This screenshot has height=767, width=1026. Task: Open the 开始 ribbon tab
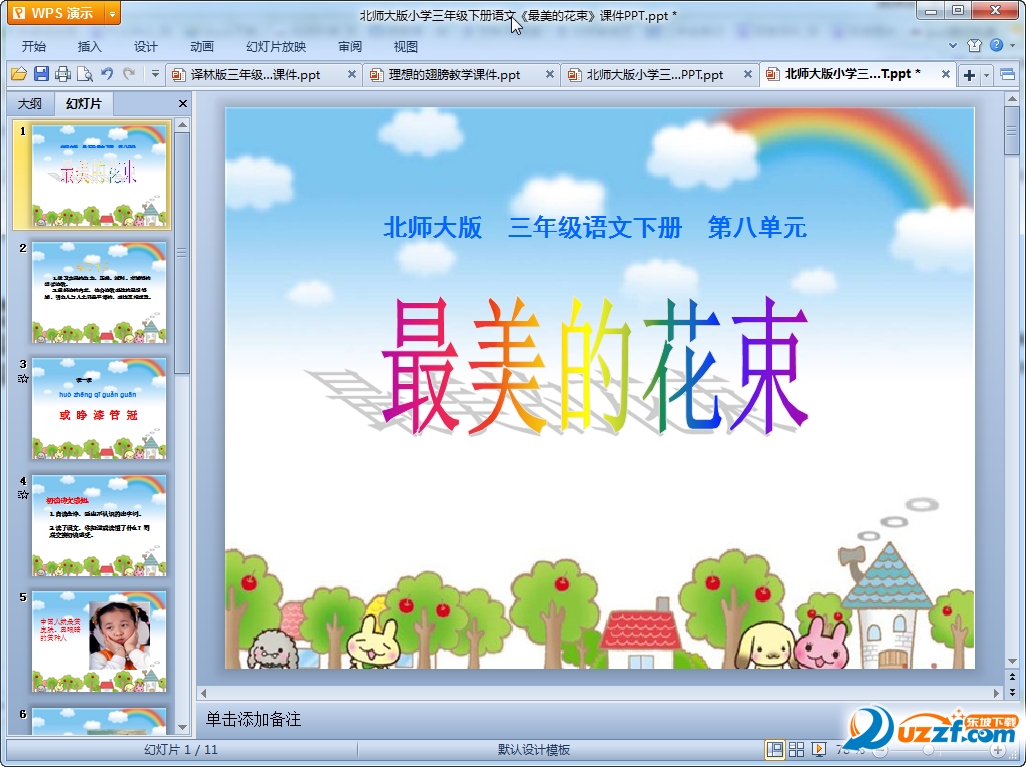click(33, 46)
